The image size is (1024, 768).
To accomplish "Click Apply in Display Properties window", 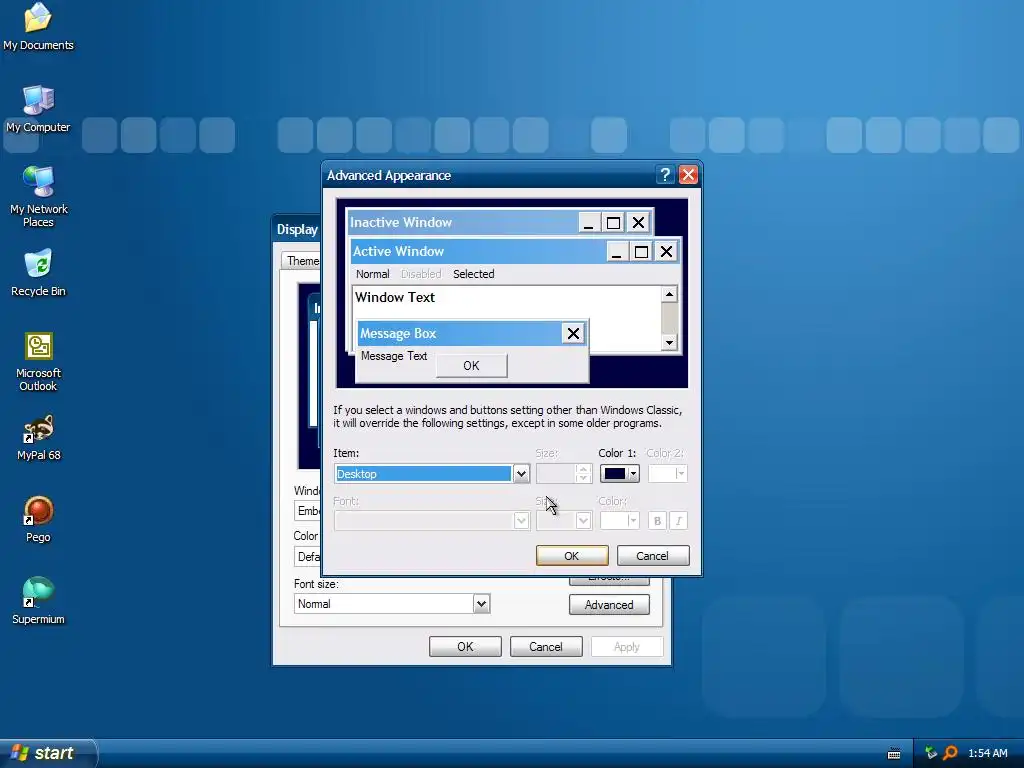I will click(626, 647).
